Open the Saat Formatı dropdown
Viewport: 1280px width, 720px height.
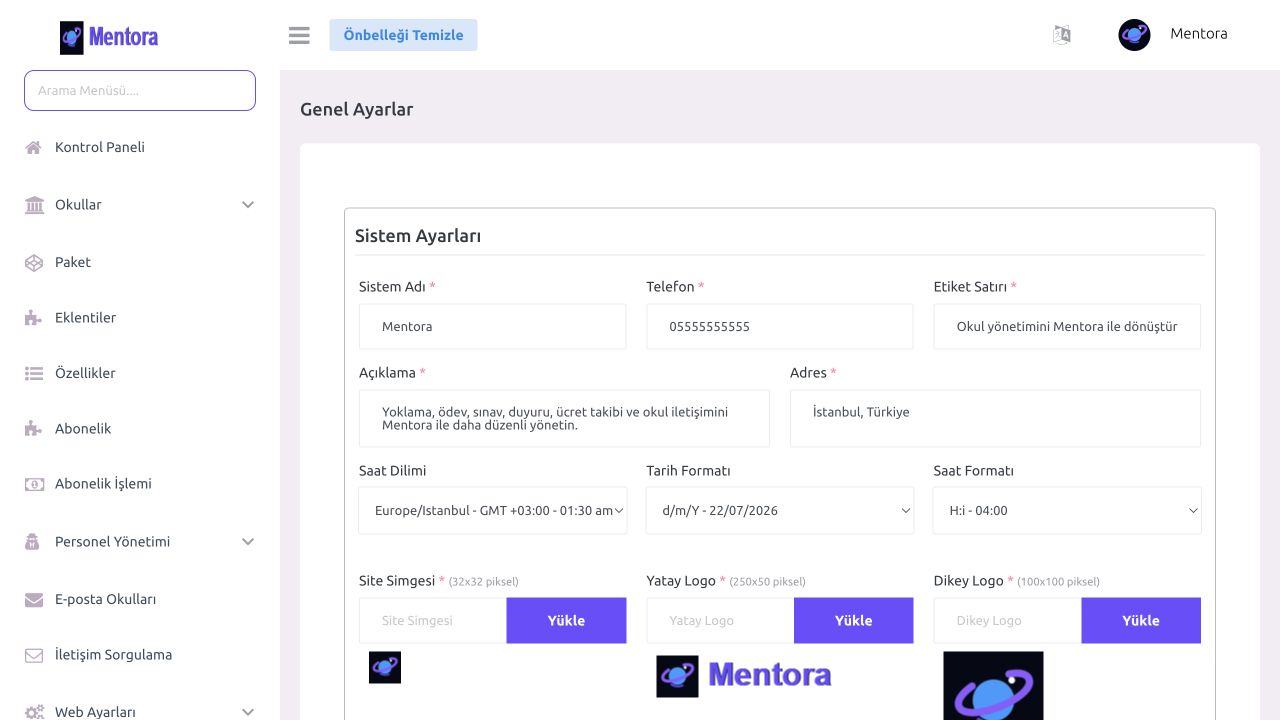point(1067,510)
